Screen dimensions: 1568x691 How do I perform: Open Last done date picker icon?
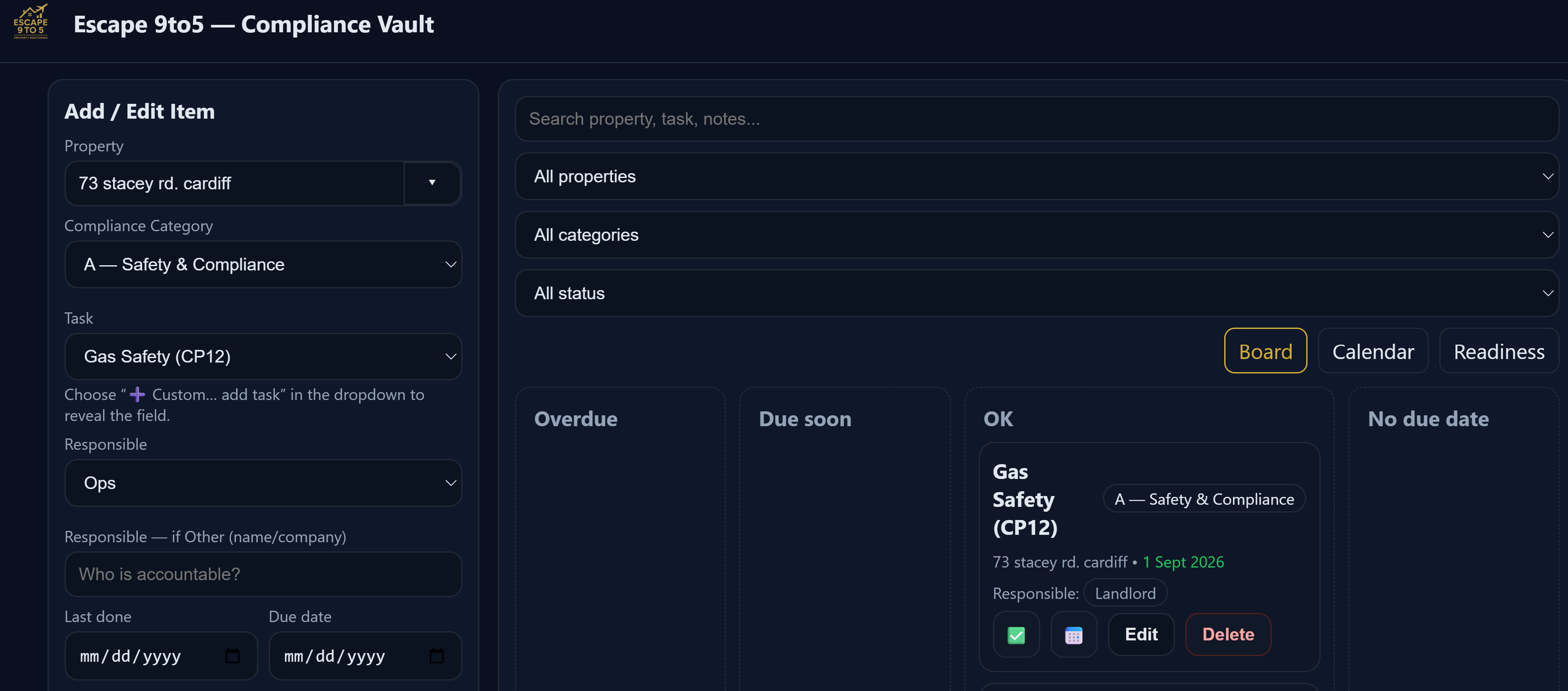coord(233,656)
